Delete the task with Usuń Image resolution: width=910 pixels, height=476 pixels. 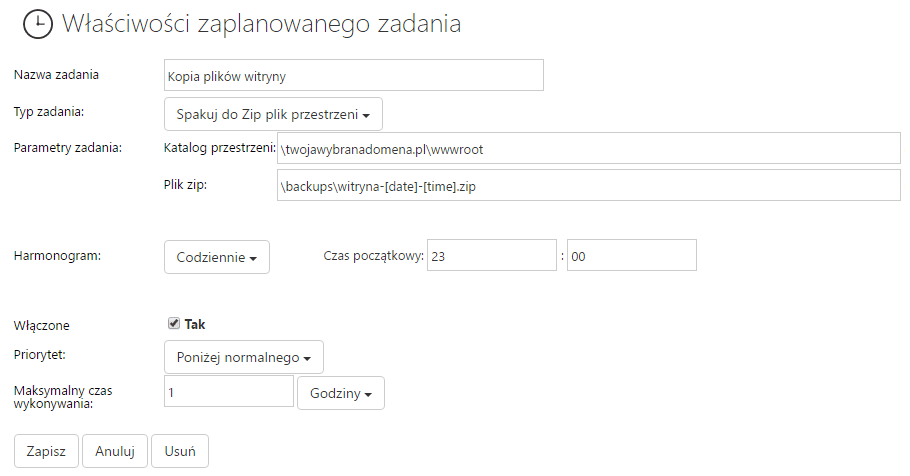pos(180,451)
